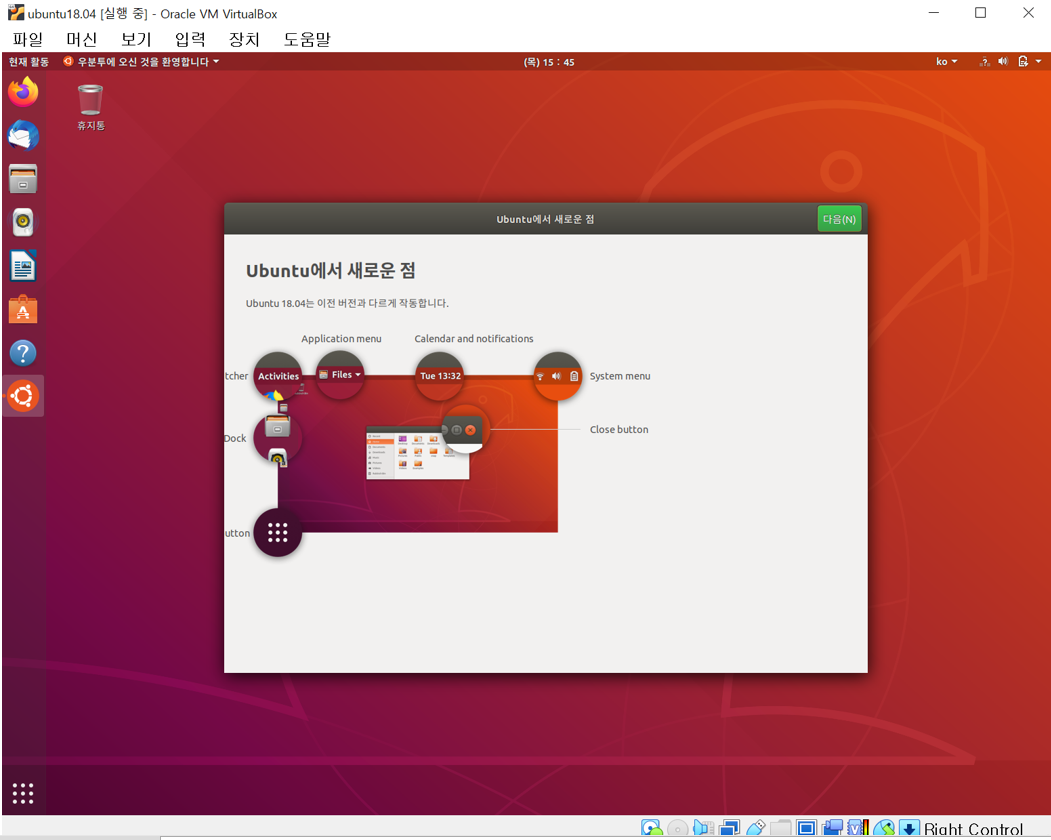Click VirtualBox hard disk activity status icon
The width and height of the screenshot is (1051, 840).
pos(652,829)
